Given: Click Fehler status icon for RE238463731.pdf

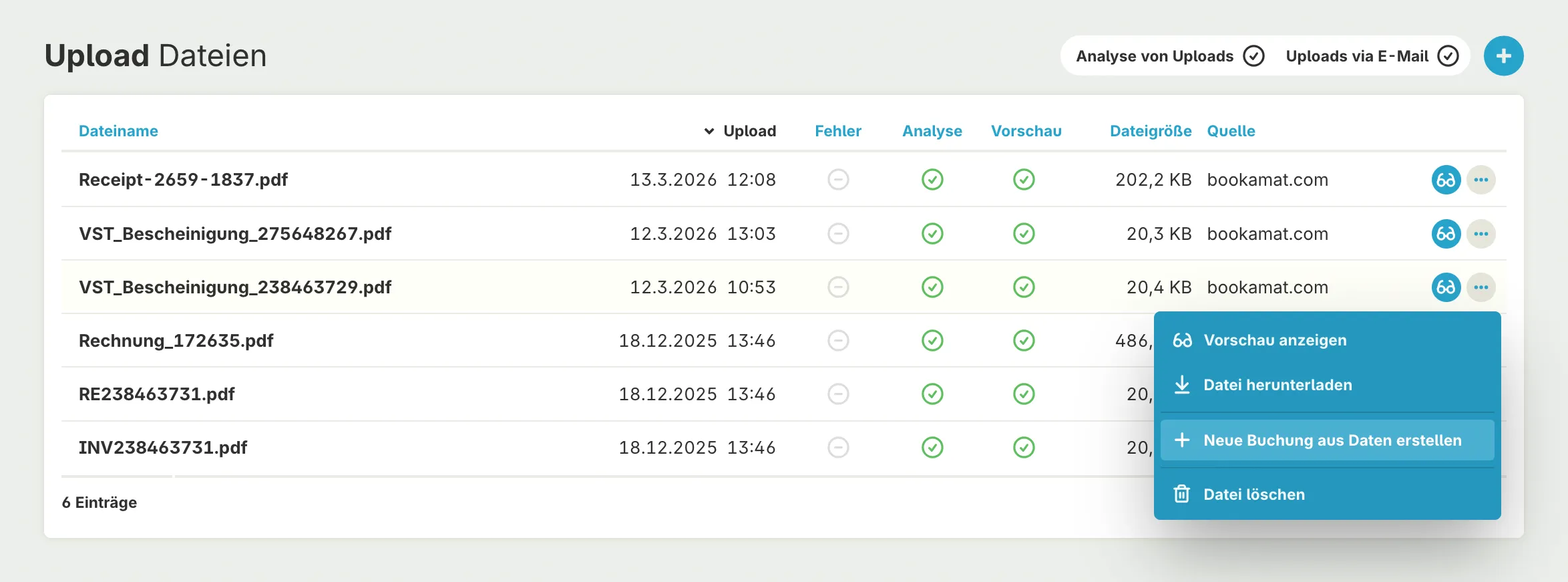Looking at the screenshot, I should [838, 394].
